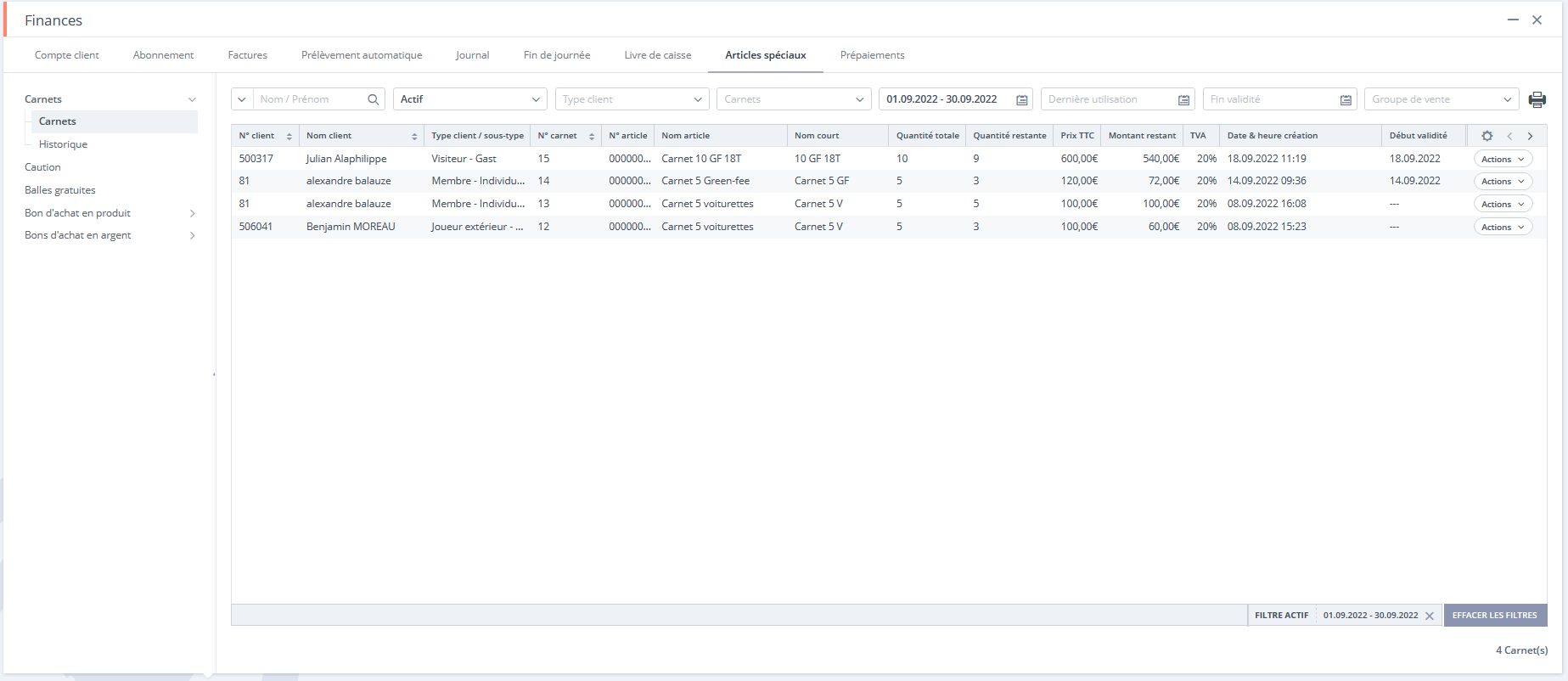This screenshot has width=1568, height=681.
Task: Collapse the left sidebar panel handle
Action: 214,374
